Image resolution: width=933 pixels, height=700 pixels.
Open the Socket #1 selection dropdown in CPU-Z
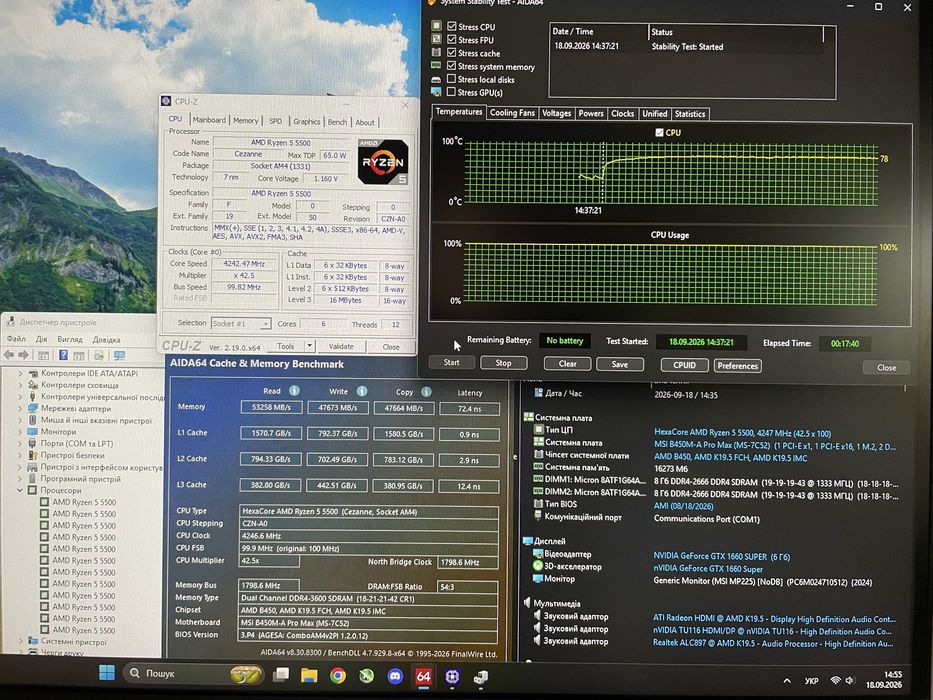265,323
